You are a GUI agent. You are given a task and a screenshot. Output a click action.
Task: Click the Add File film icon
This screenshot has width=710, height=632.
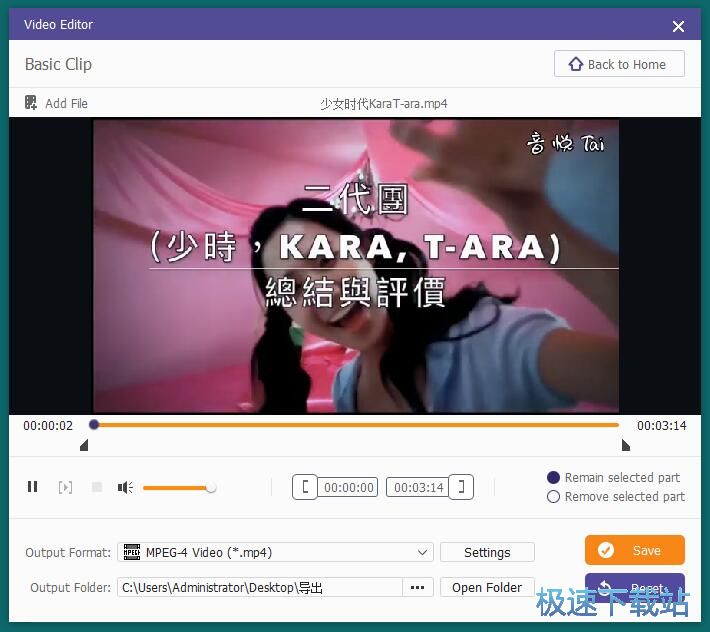(x=31, y=103)
